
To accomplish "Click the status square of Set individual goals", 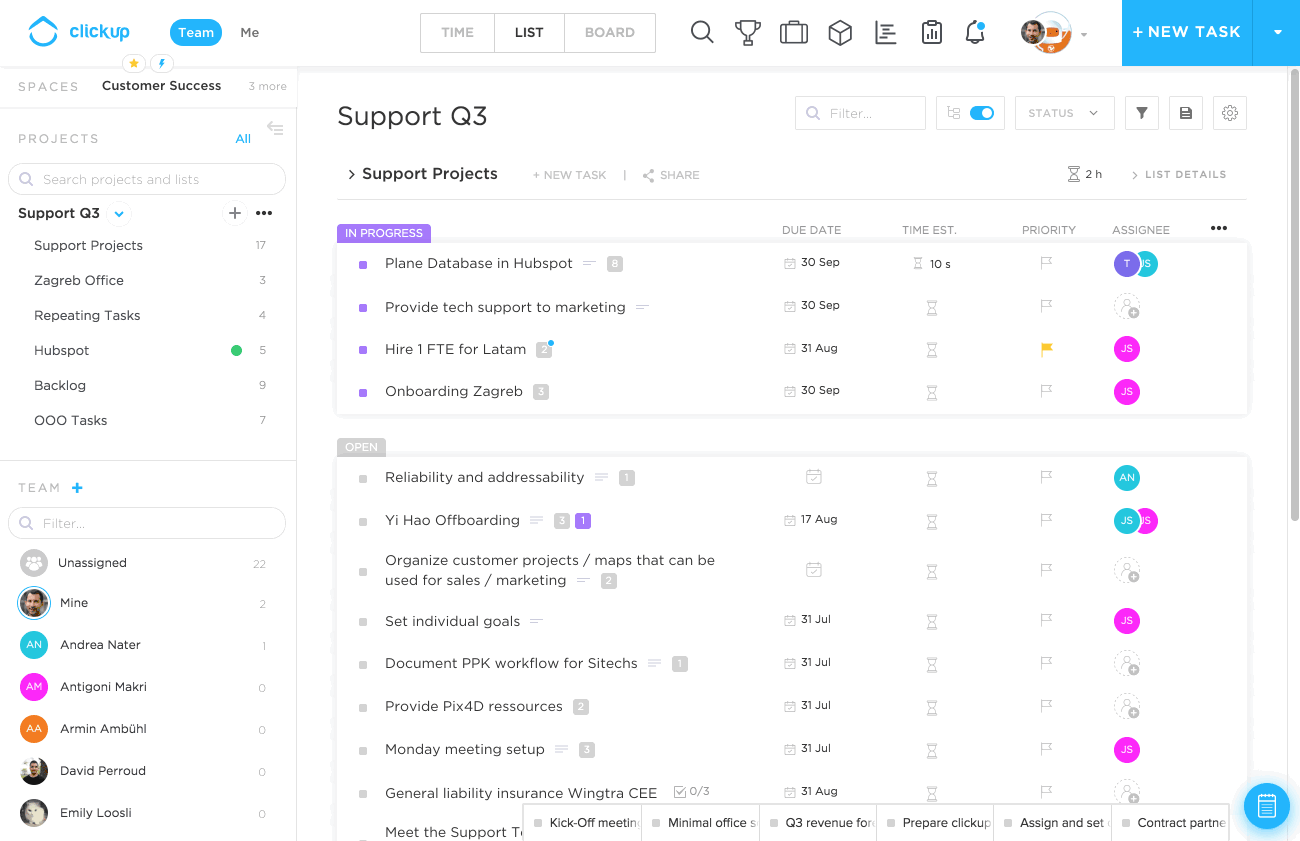I will 363,622.
